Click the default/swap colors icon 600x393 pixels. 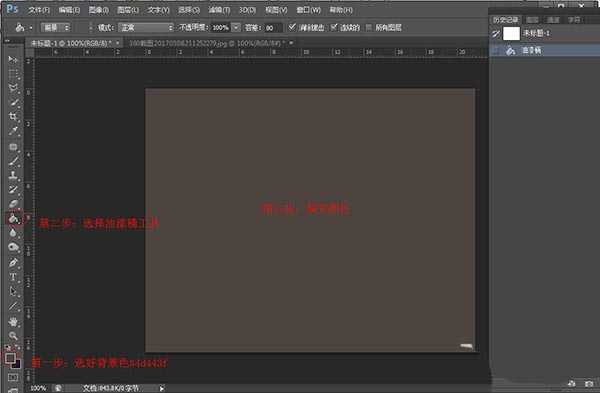point(13,348)
